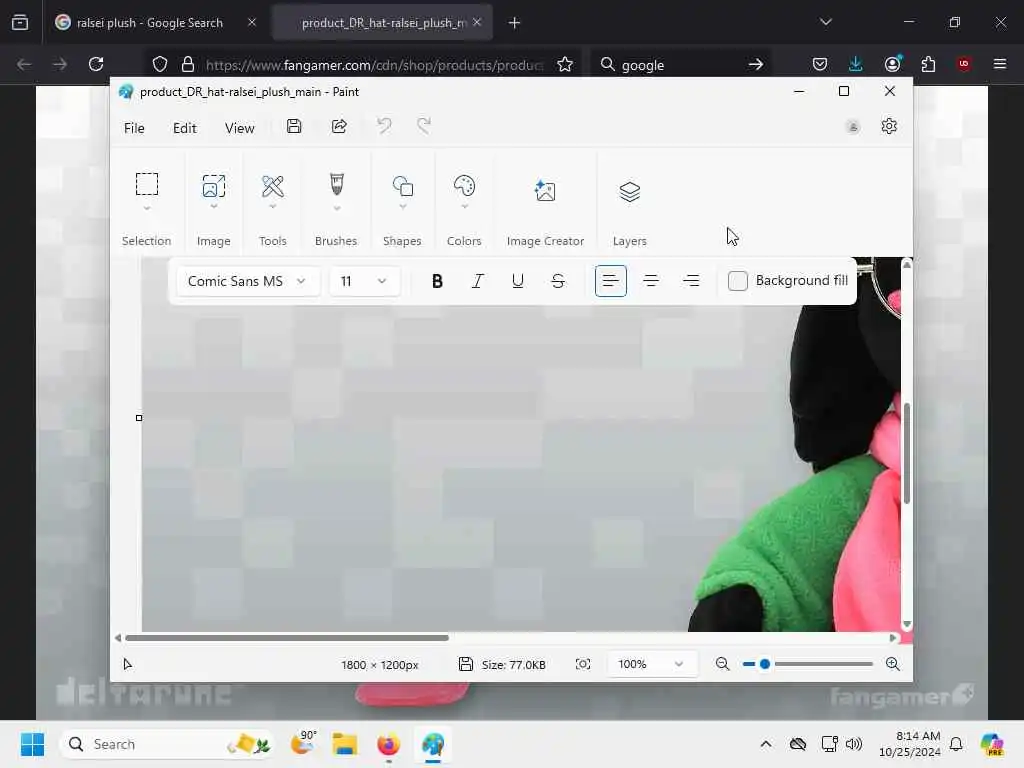Save to Pocket icon in Firefox
The image size is (1024, 768).
pyautogui.click(x=820, y=64)
